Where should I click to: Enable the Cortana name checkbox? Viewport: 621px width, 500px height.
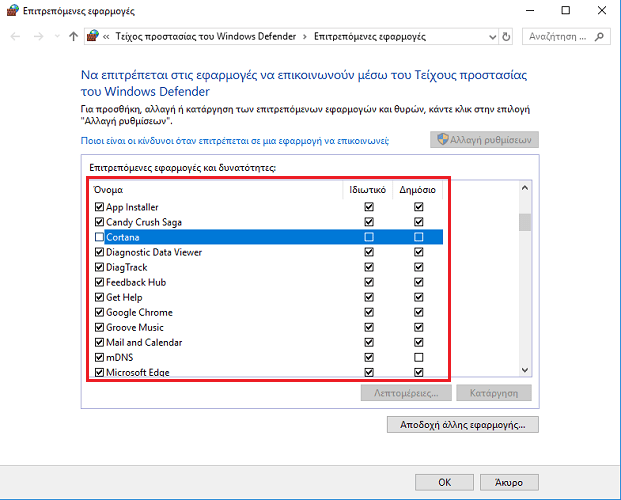(x=99, y=237)
